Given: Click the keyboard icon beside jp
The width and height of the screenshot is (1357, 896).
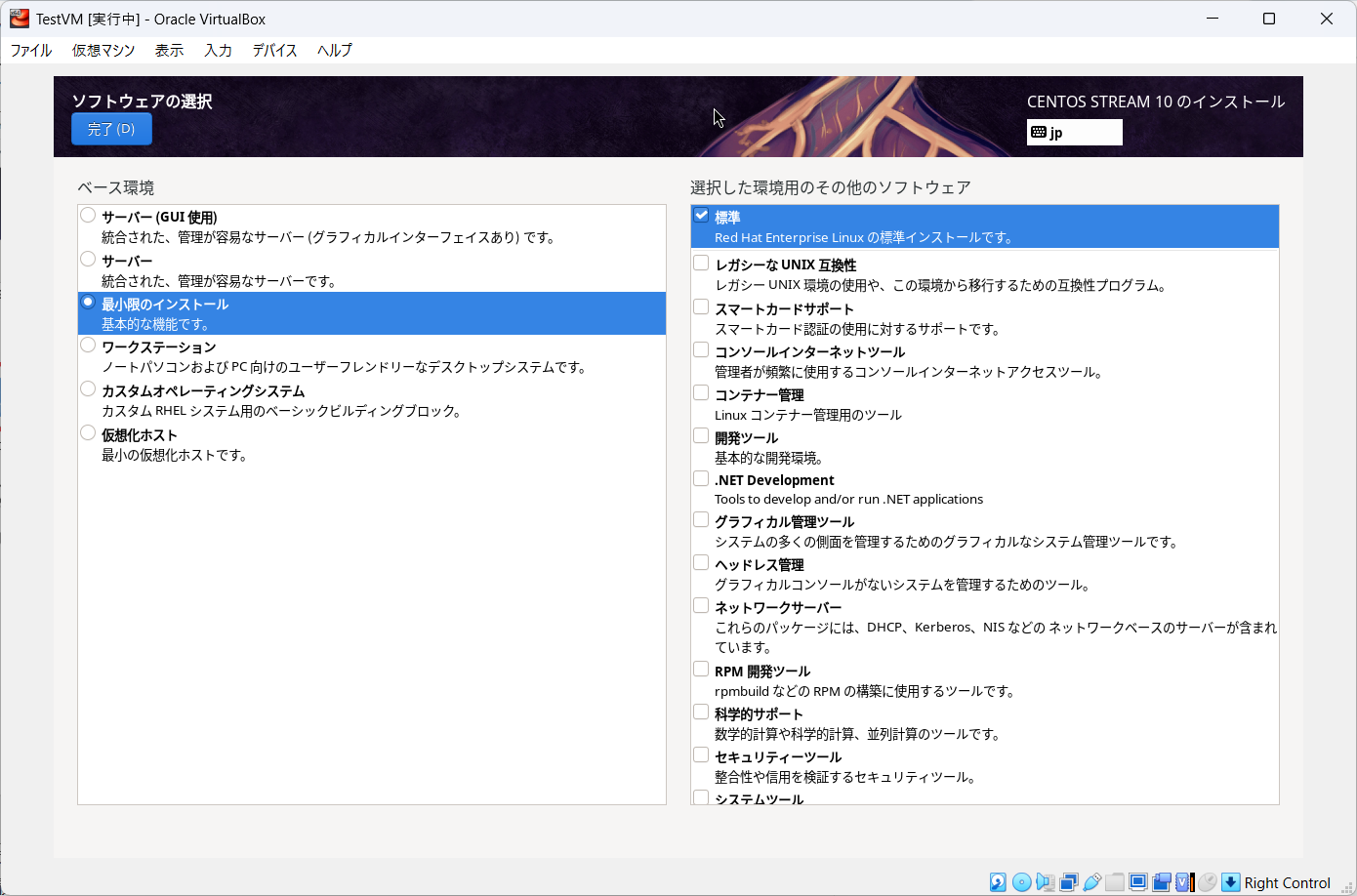Looking at the screenshot, I should (x=1039, y=133).
